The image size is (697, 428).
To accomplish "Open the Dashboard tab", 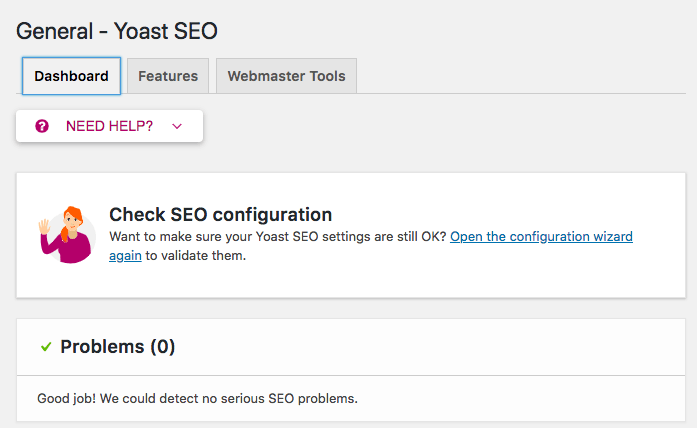I will click(x=71, y=76).
